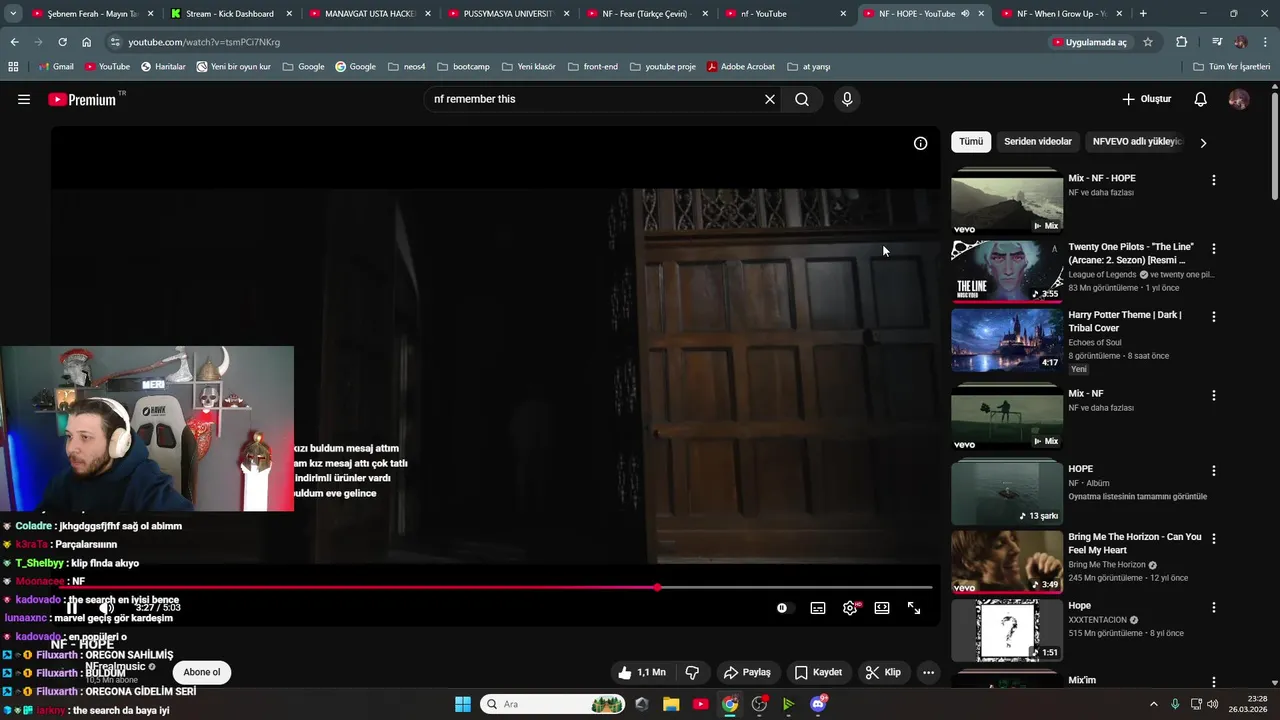Image resolution: width=1280 pixels, height=720 pixels.
Task: Open the account avatar menu
Action: [1239, 99]
